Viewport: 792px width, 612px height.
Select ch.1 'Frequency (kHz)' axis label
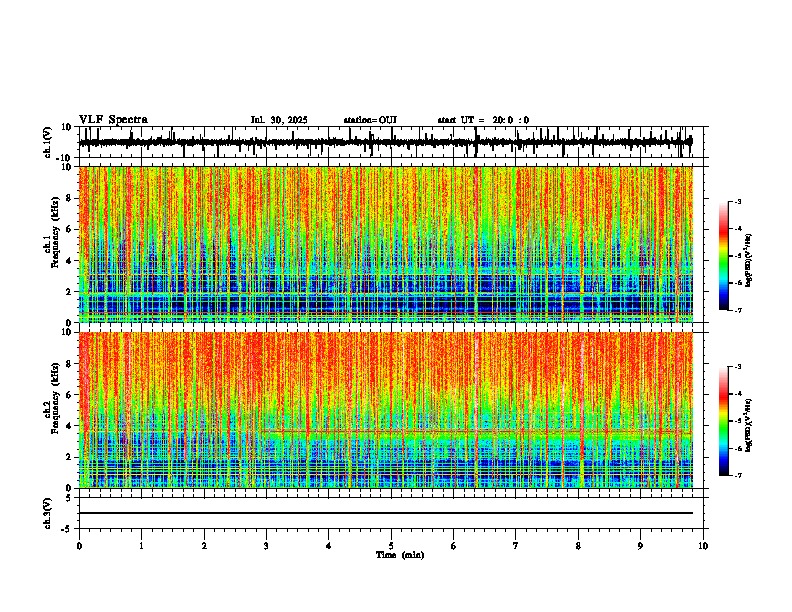tap(55, 232)
